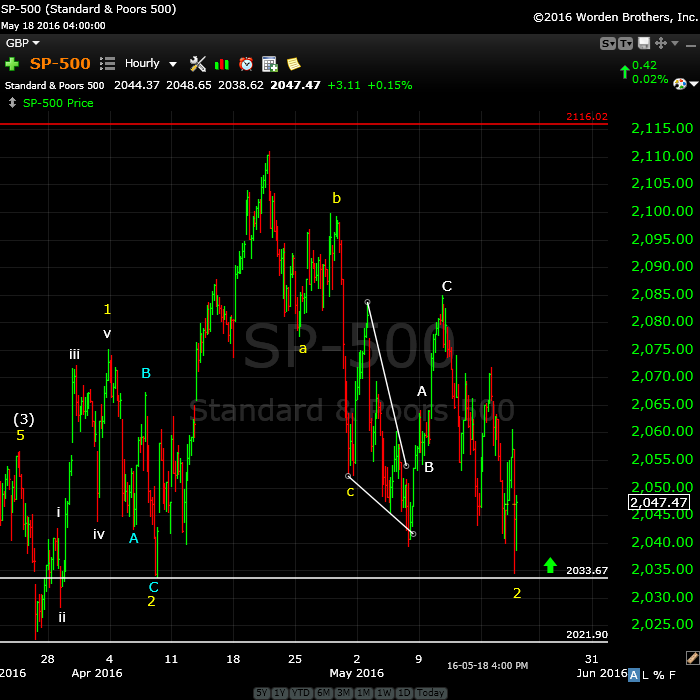Image resolution: width=700 pixels, height=700 pixels.
Task: Click the green plus add-symbol icon
Action: (12, 64)
